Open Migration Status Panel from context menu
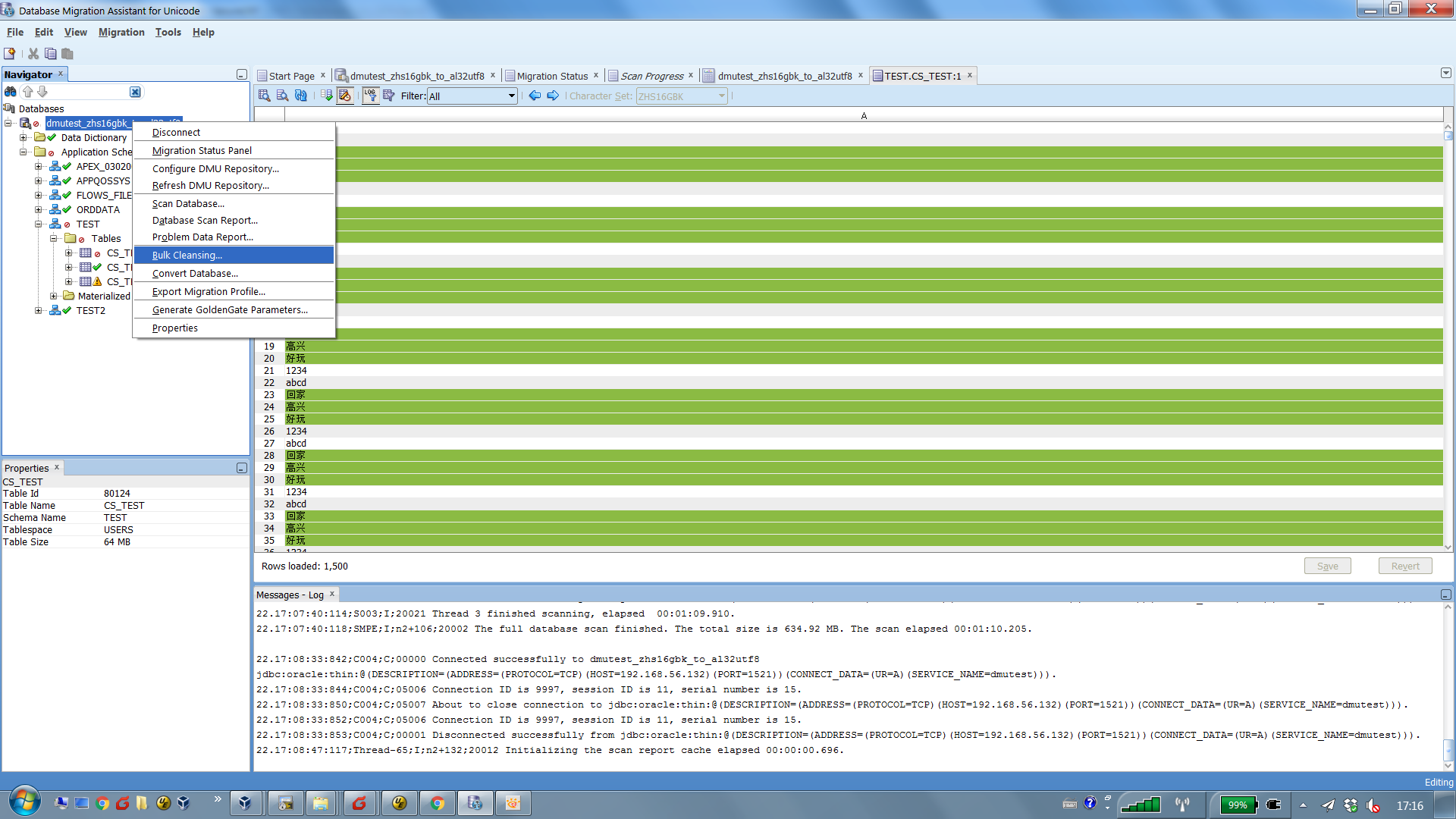The width and height of the screenshot is (1456, 819). (234, 150)
